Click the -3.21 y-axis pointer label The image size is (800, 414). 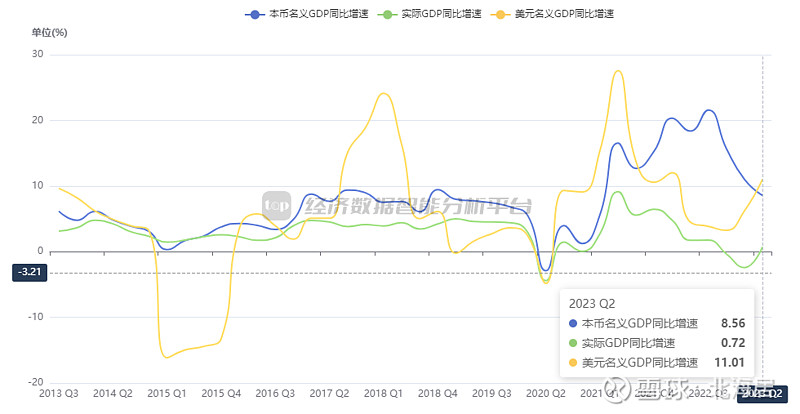click(30, 272)
